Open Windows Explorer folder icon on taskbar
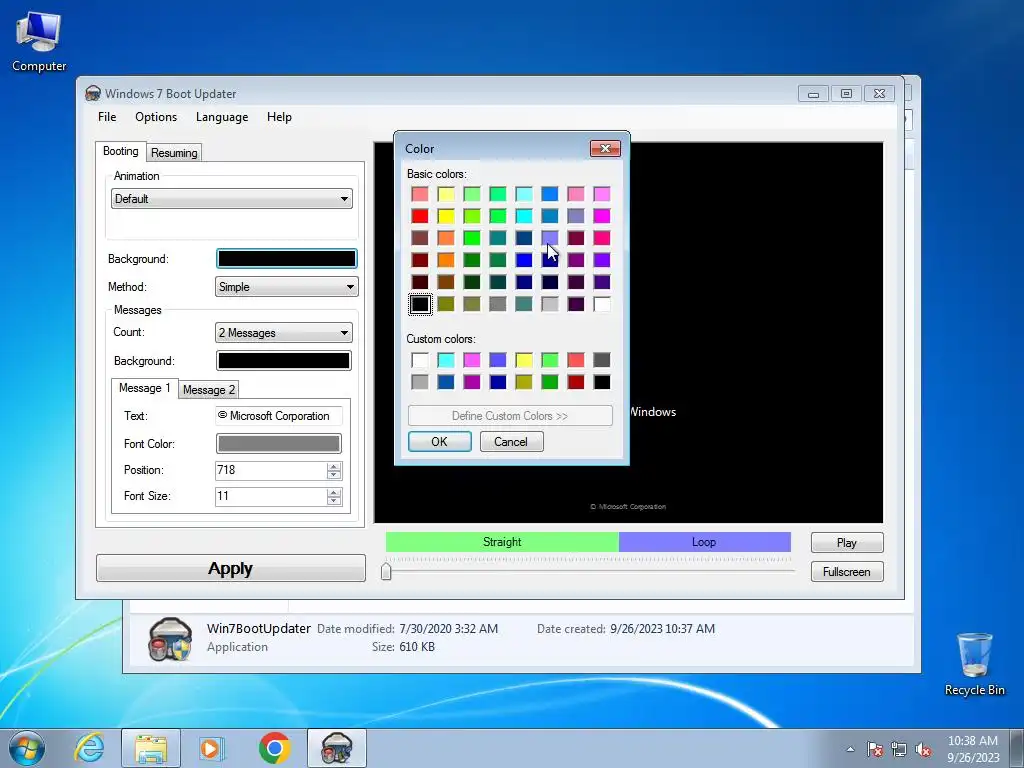Viewport: 1024px width, 768px height. (151, 748)
